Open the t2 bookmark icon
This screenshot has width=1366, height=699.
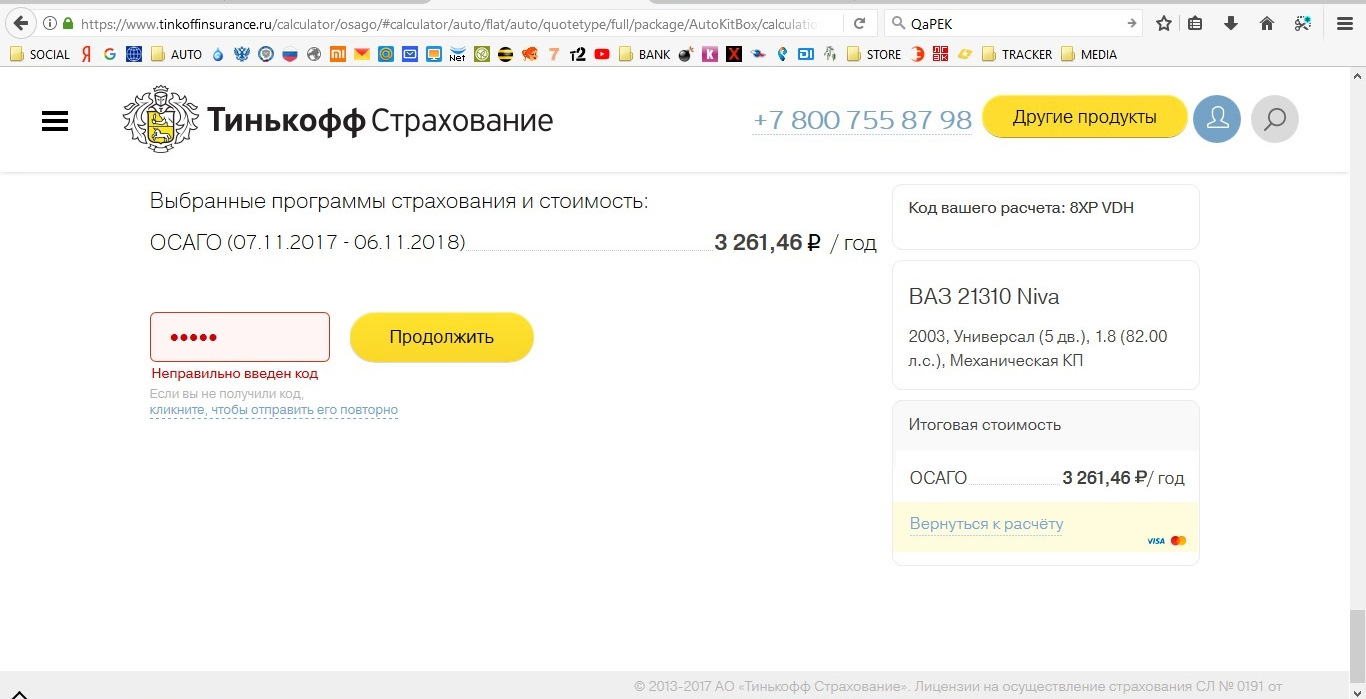coord(577,55)
